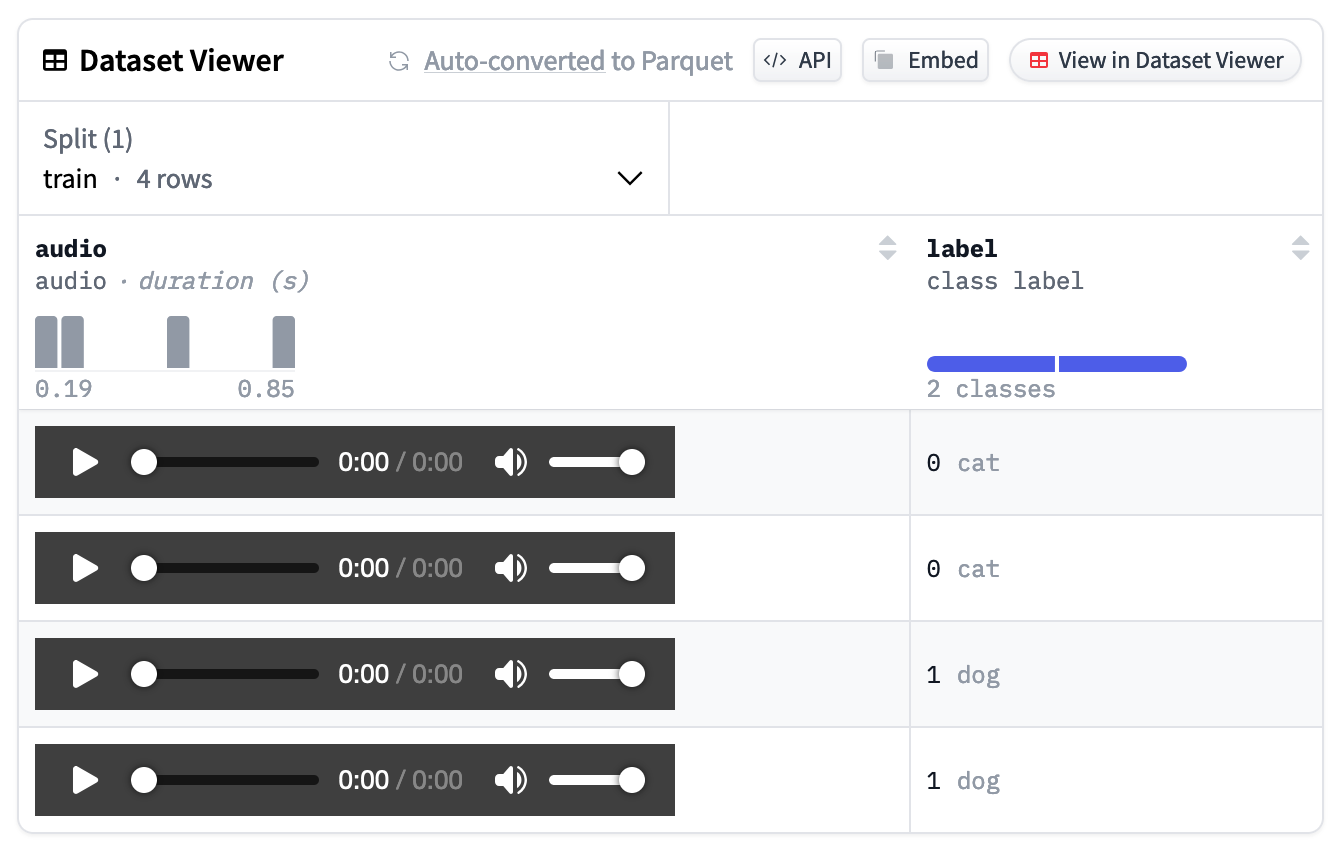Open the Auto-converted link
Screen dimensions: 1342x858
pos(514,61)
